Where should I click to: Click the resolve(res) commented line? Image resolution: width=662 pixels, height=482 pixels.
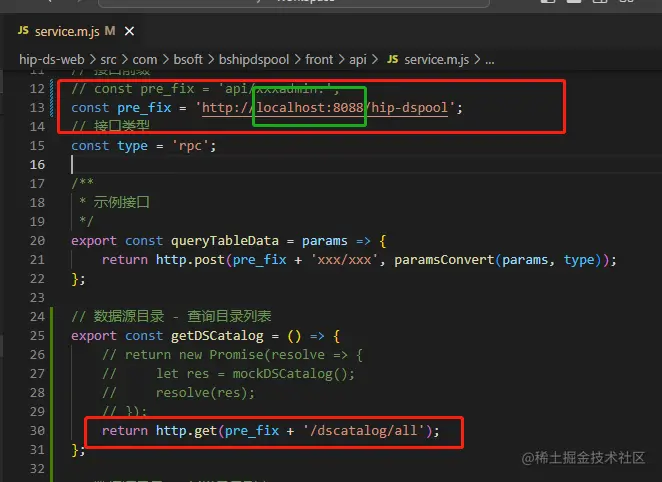tap(205, 393)
